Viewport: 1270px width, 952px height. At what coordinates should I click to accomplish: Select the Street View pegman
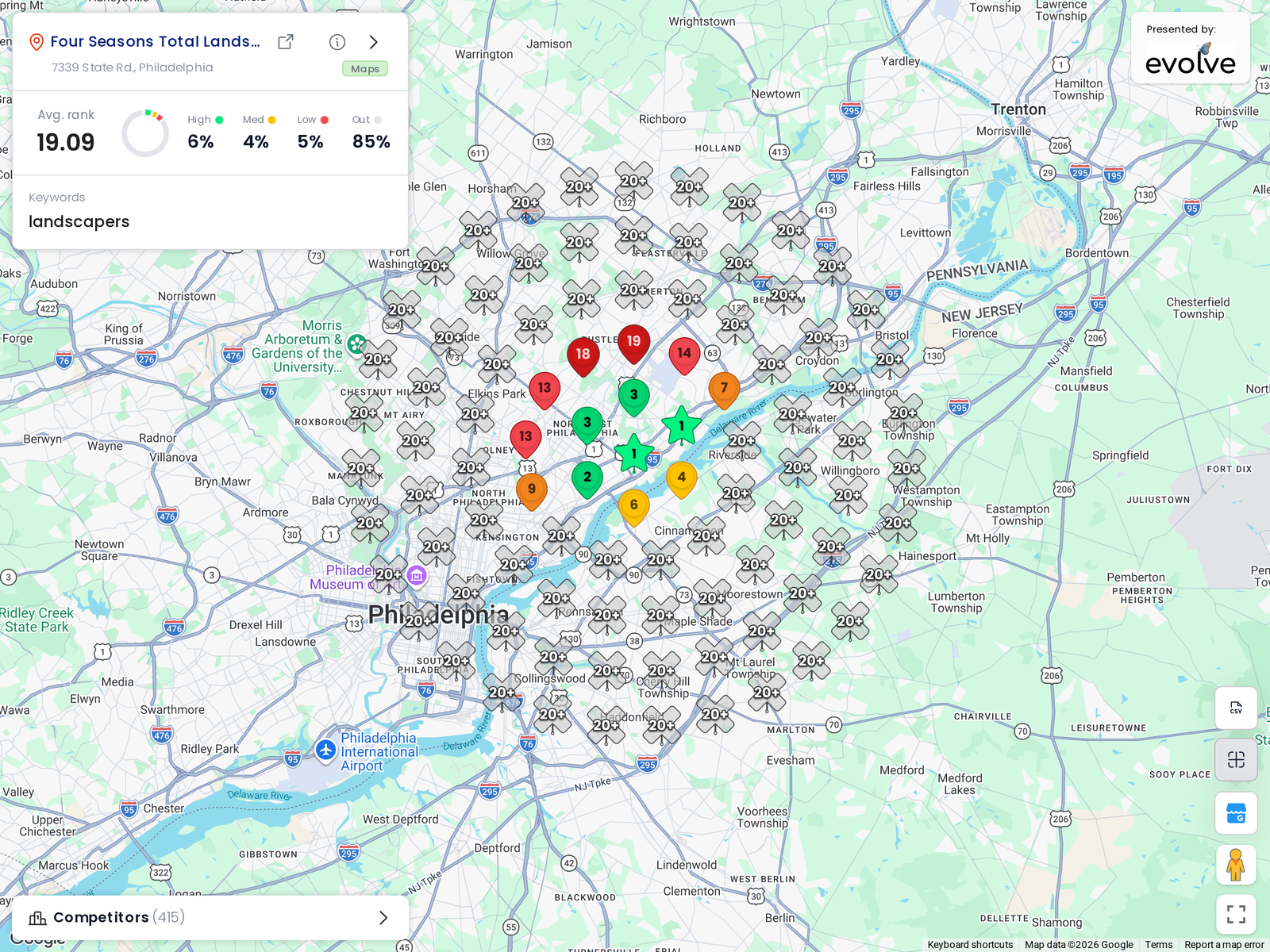1236,865
